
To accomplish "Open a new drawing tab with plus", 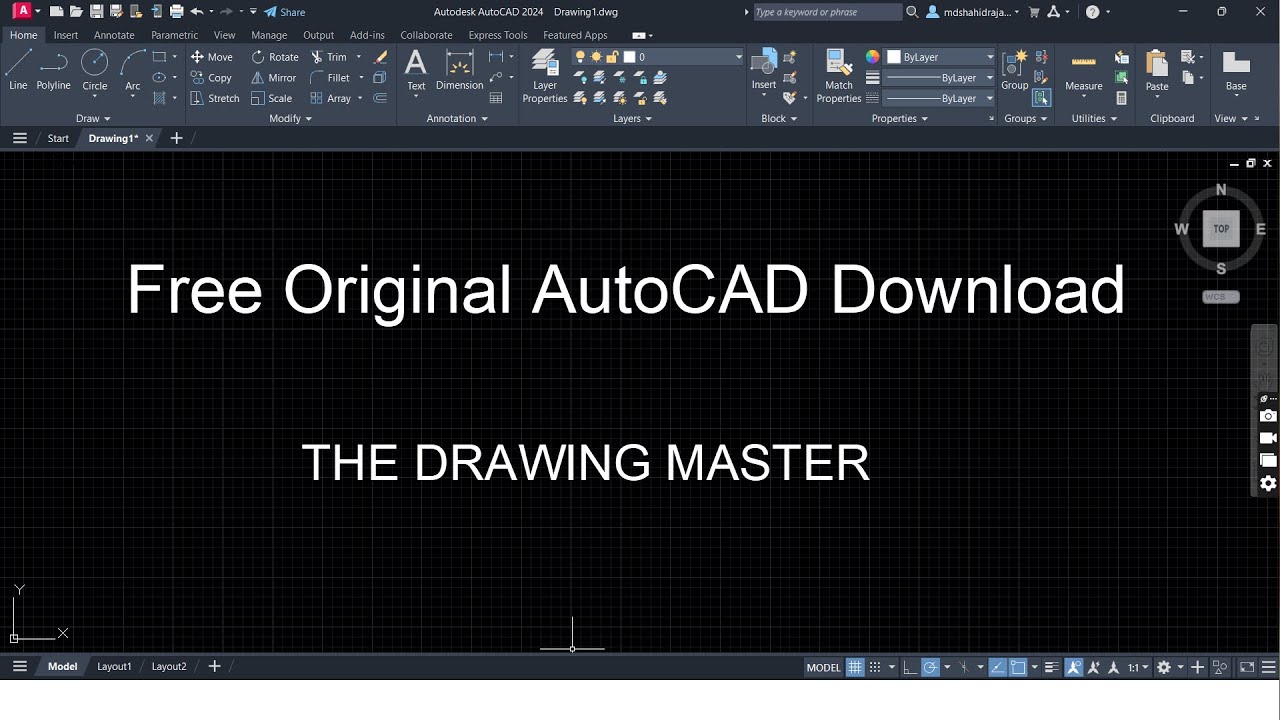I will tap(176, 138).
